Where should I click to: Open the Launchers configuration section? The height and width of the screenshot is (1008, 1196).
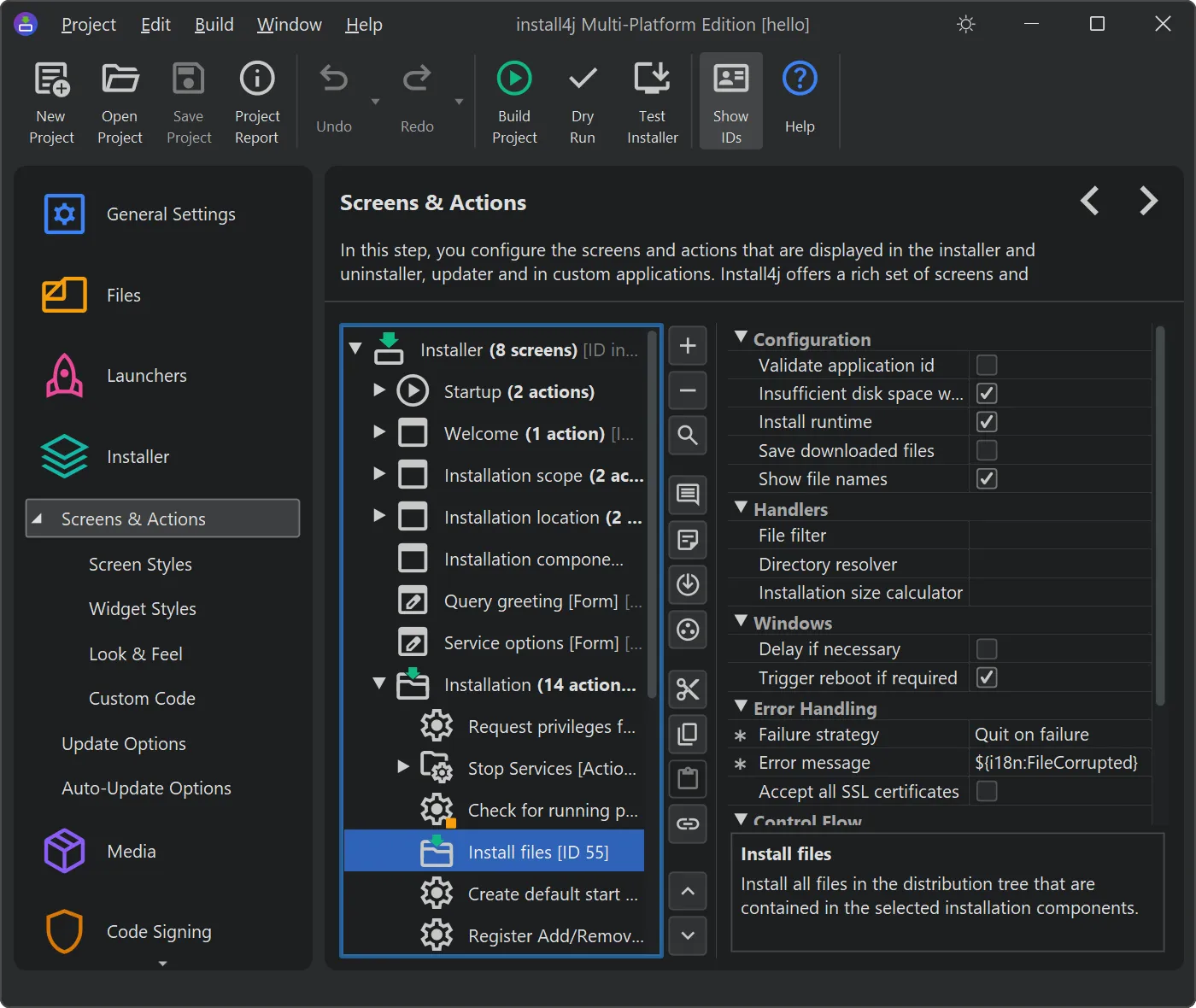pos(146,375)
